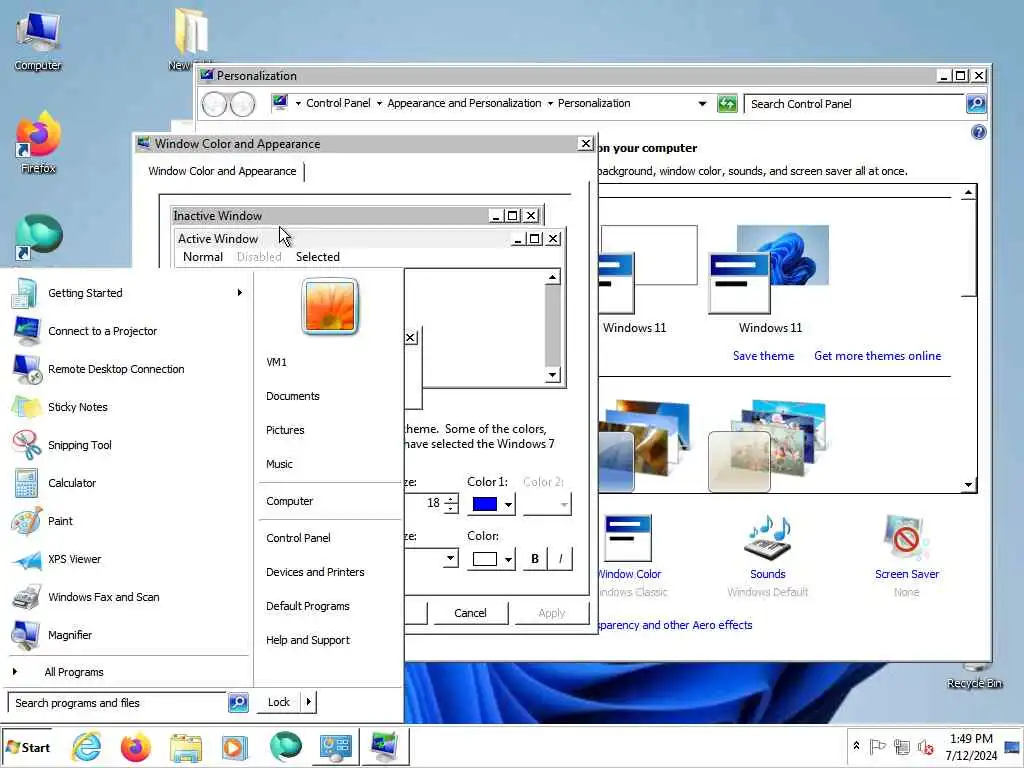The height and width of the screenshot is (768, 1024).
Task: Open Help and Support
Action: [308, 640]
